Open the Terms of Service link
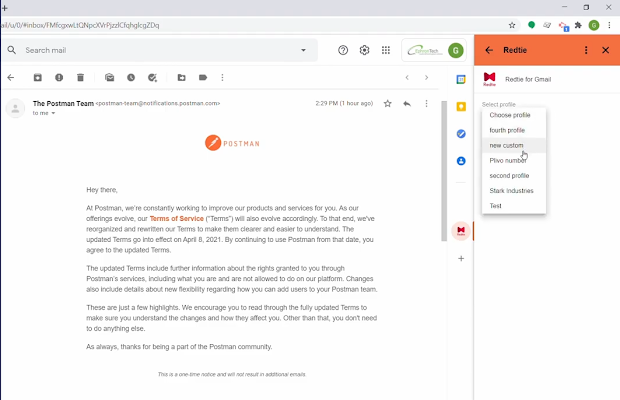Image resolution: width=620 pixels, height=400 pixels. [x=176, y=219]
